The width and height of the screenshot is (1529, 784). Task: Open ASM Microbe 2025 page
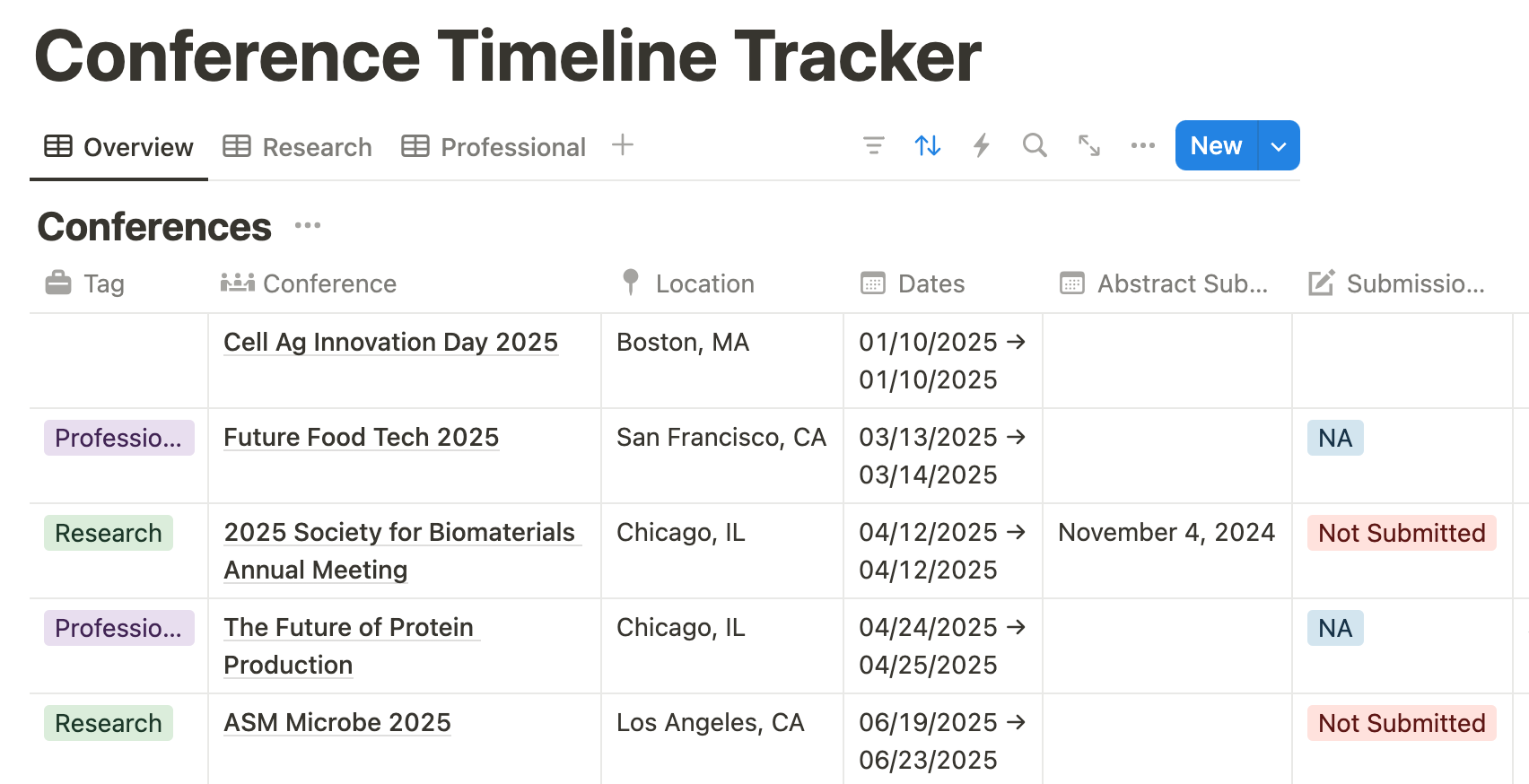point(337,722)
